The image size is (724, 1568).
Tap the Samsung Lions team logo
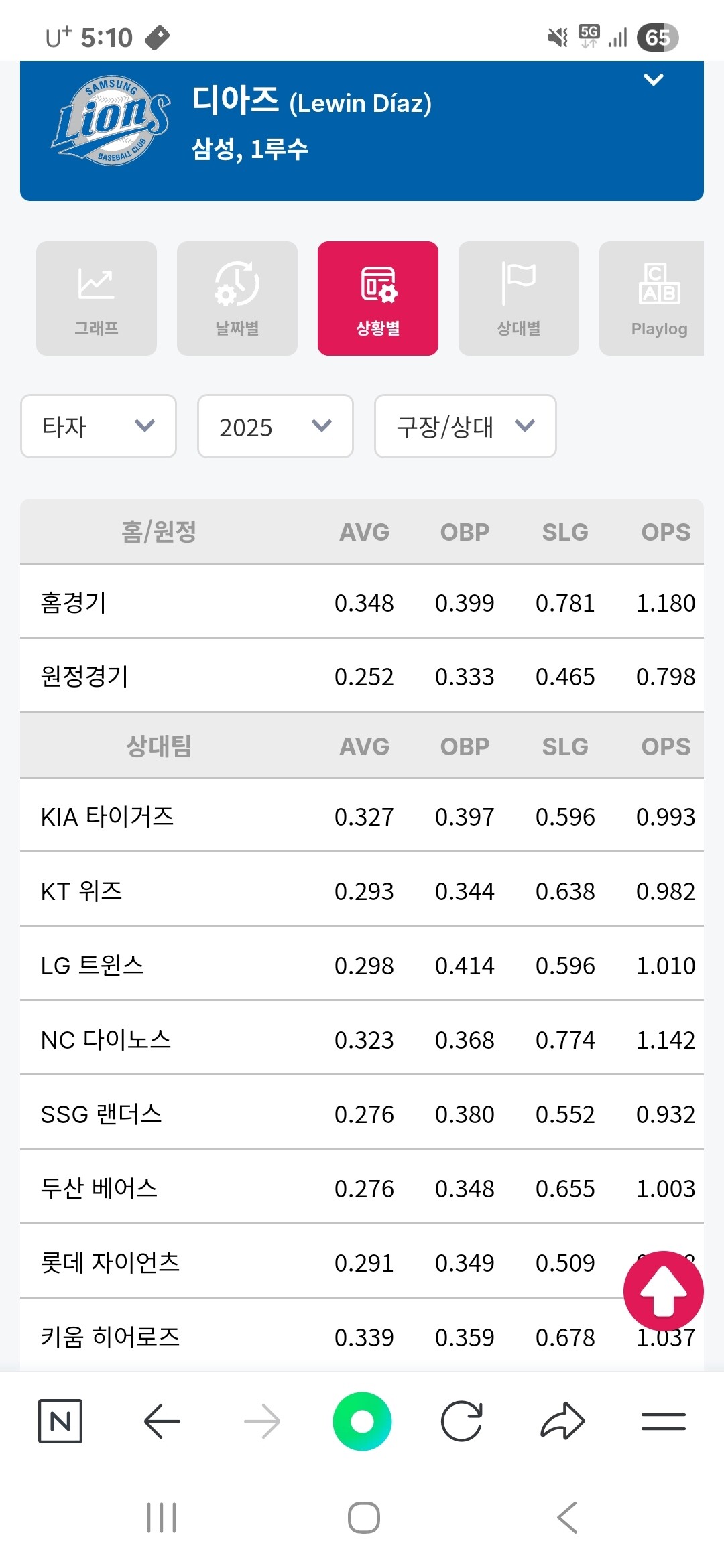pos(111,121)
